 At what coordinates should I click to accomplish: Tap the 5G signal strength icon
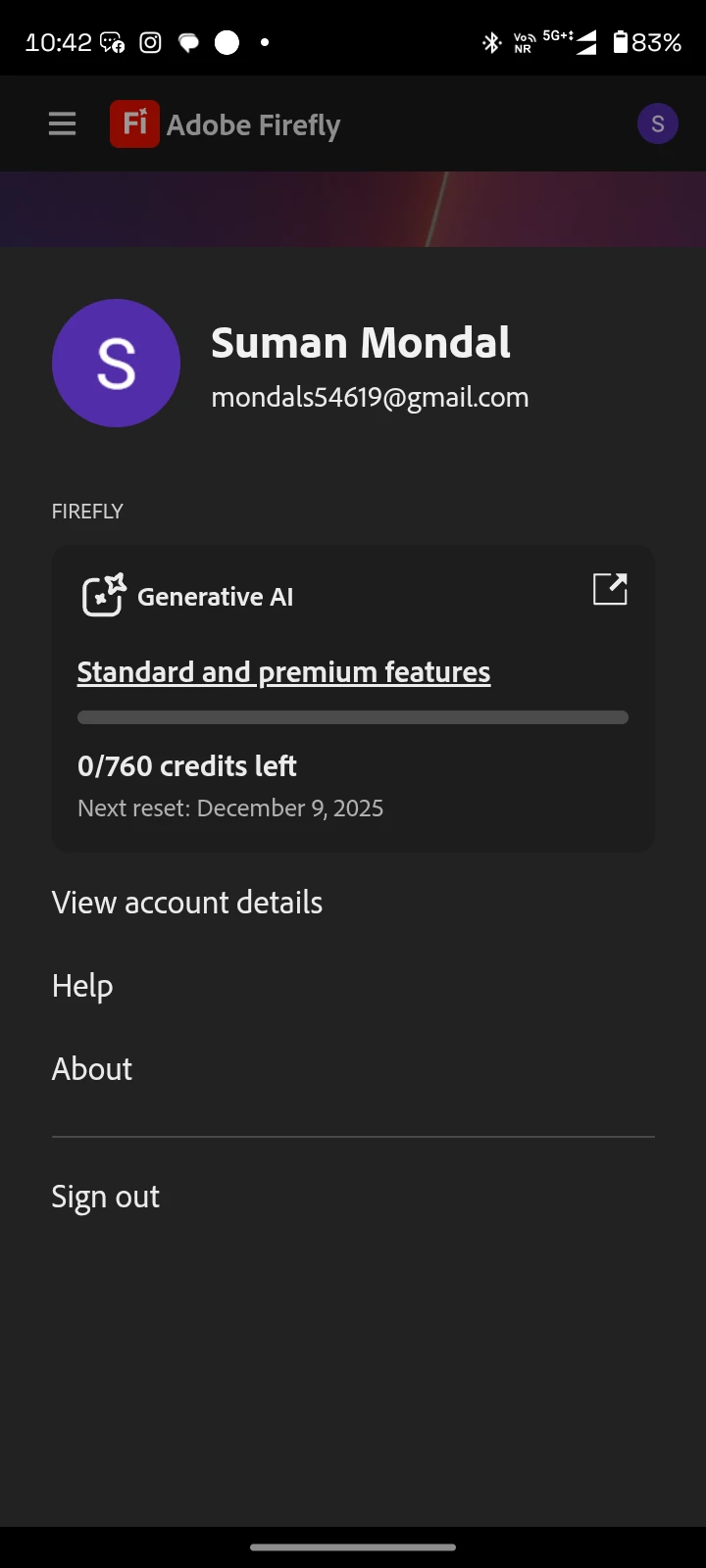point(571,42)
